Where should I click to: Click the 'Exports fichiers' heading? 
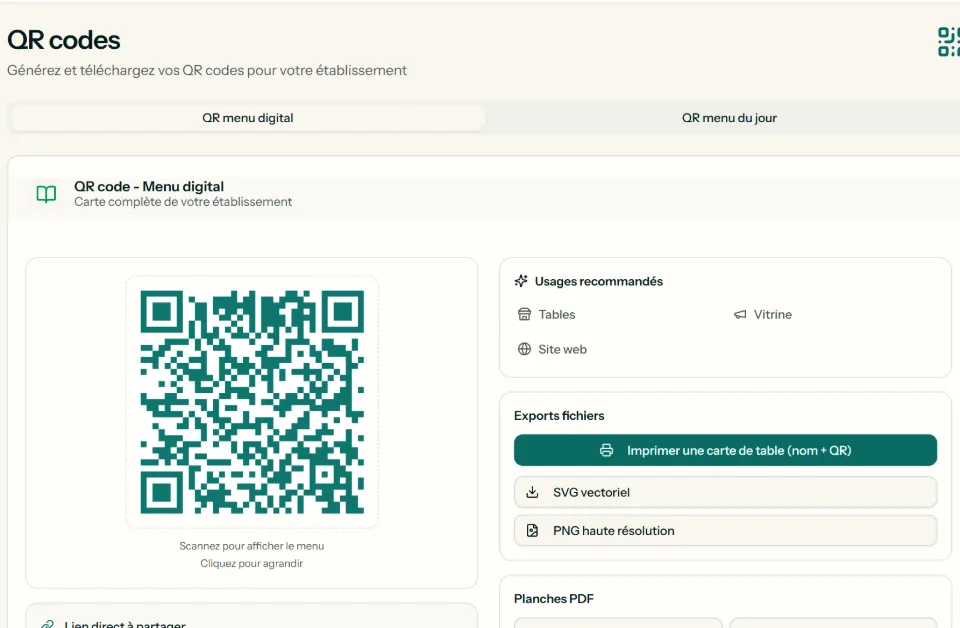click(559, 416)
